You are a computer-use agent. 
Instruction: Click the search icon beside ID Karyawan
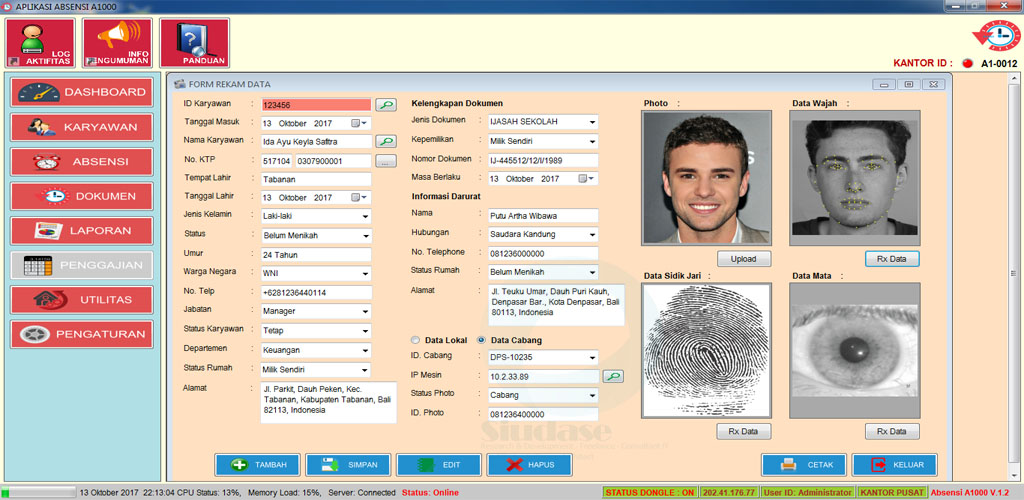pyautogui.click(x=385, y=104)
